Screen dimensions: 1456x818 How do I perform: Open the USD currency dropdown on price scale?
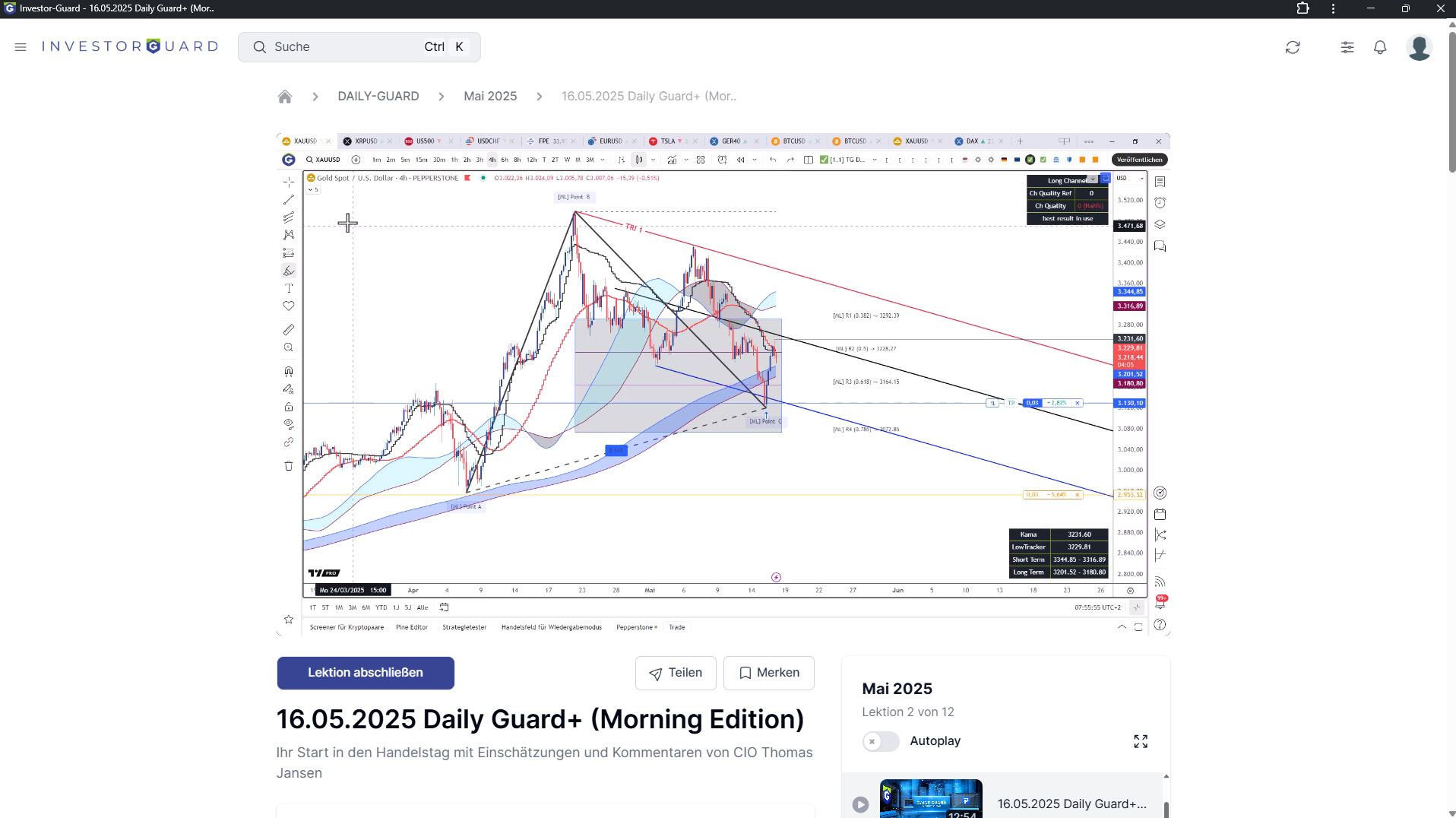pyautogui.click(x=1130, y=178)
